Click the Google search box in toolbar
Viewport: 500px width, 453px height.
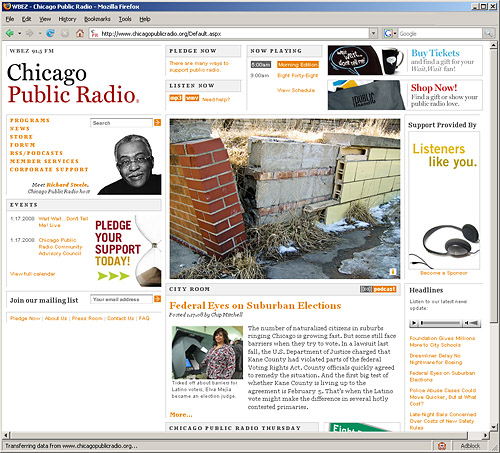point(440,33)
